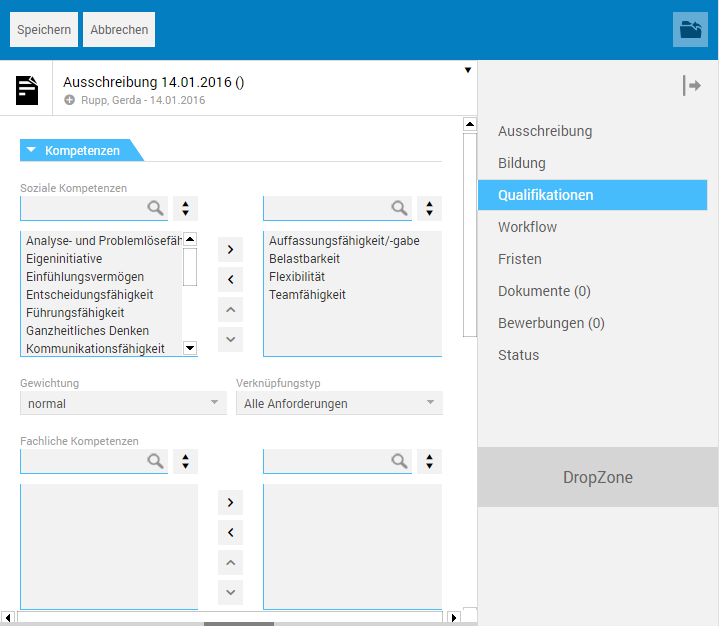Viewport: 719px width, 626px height.
Task: Click the folder icon in the top bar
Action: coord(690,30)
